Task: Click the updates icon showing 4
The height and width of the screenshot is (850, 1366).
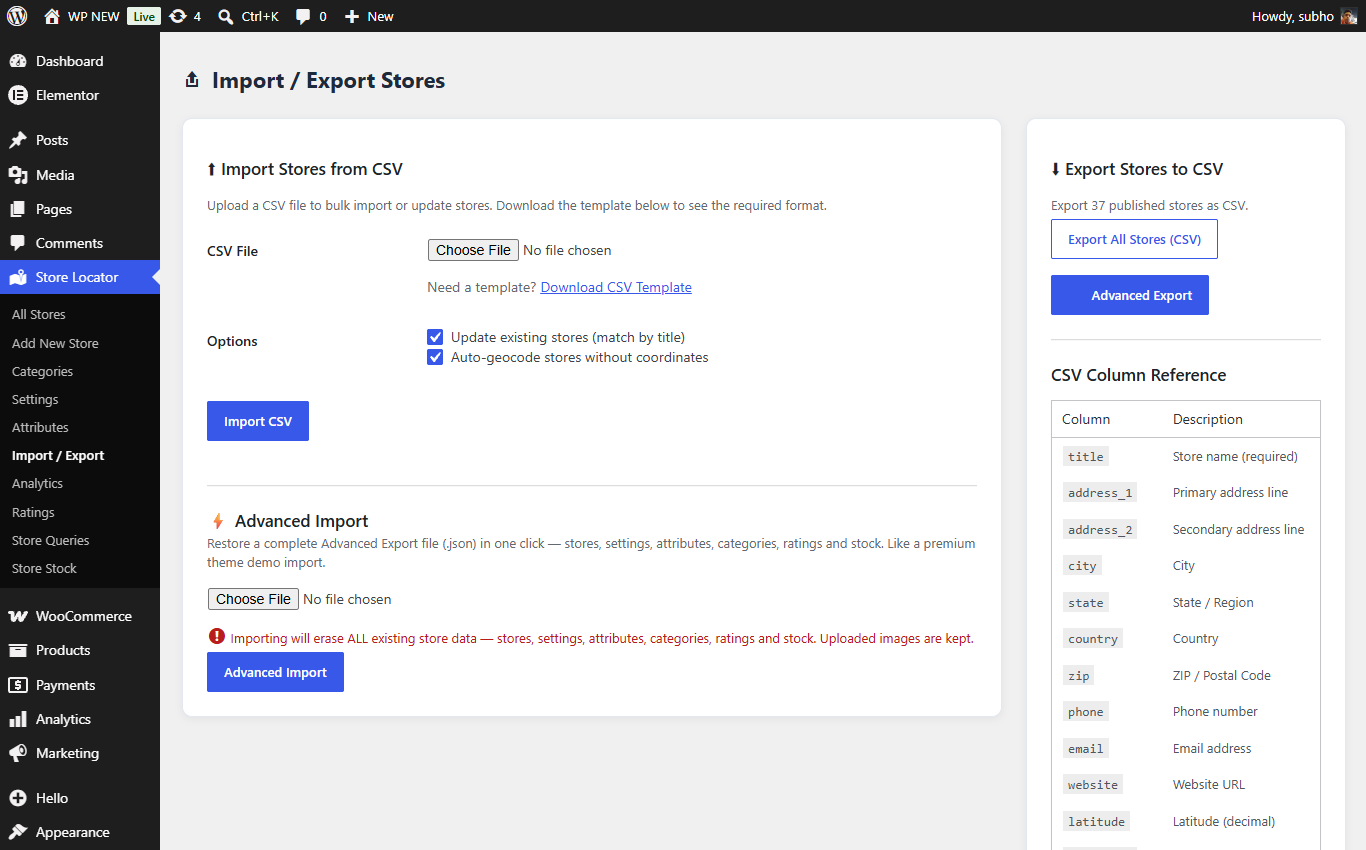Action: [178, 16]
